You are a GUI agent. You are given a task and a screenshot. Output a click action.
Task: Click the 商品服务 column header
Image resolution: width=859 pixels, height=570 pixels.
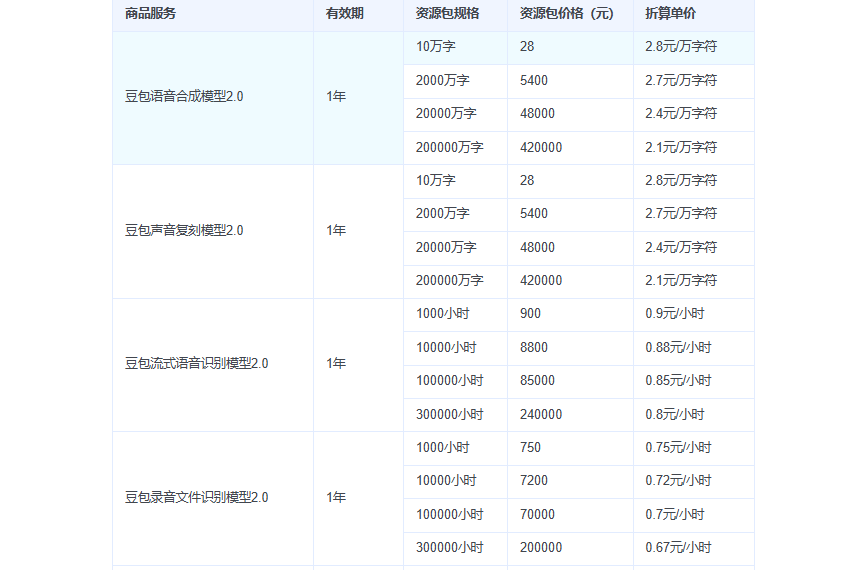(213, 14)
